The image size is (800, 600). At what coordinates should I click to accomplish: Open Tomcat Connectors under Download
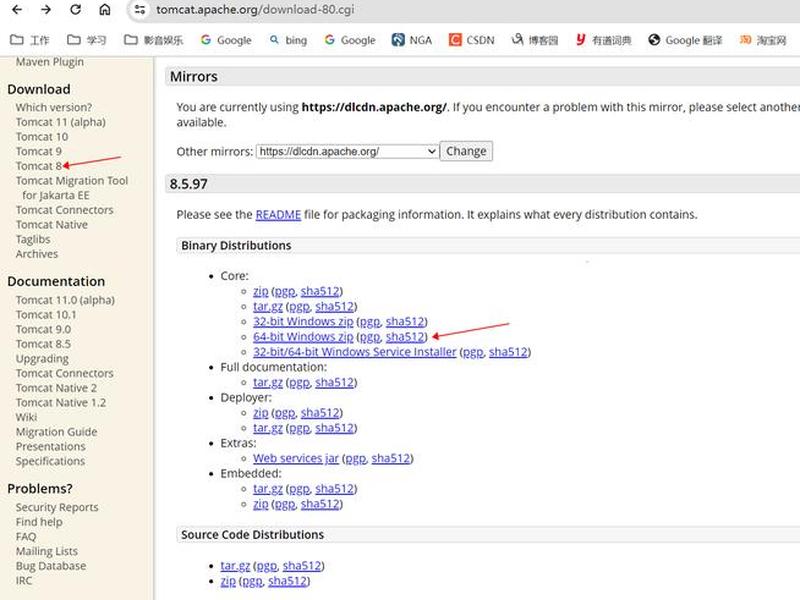point(64,210)
